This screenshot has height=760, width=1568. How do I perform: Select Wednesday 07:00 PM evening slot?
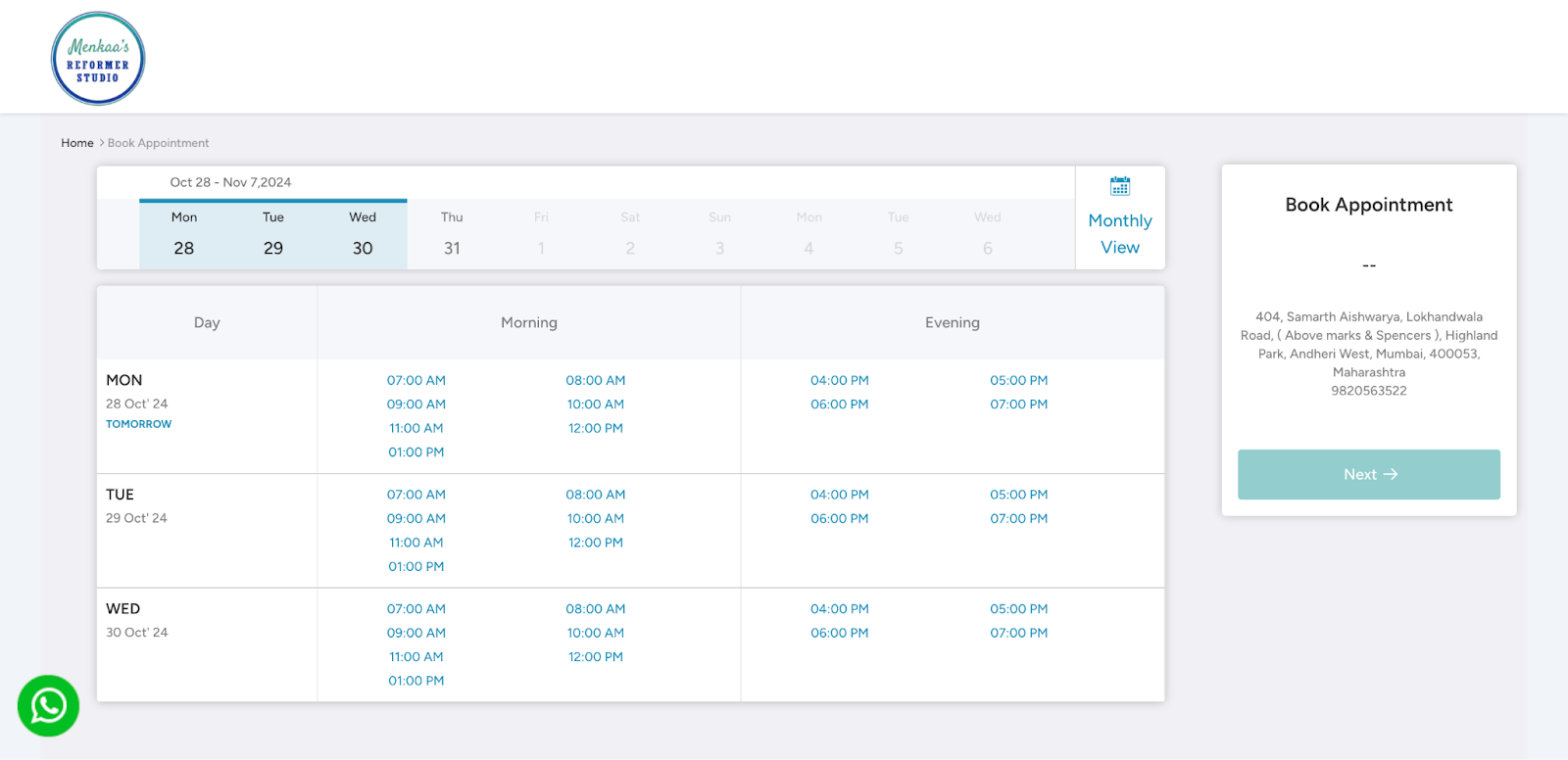click(1018, 633)
